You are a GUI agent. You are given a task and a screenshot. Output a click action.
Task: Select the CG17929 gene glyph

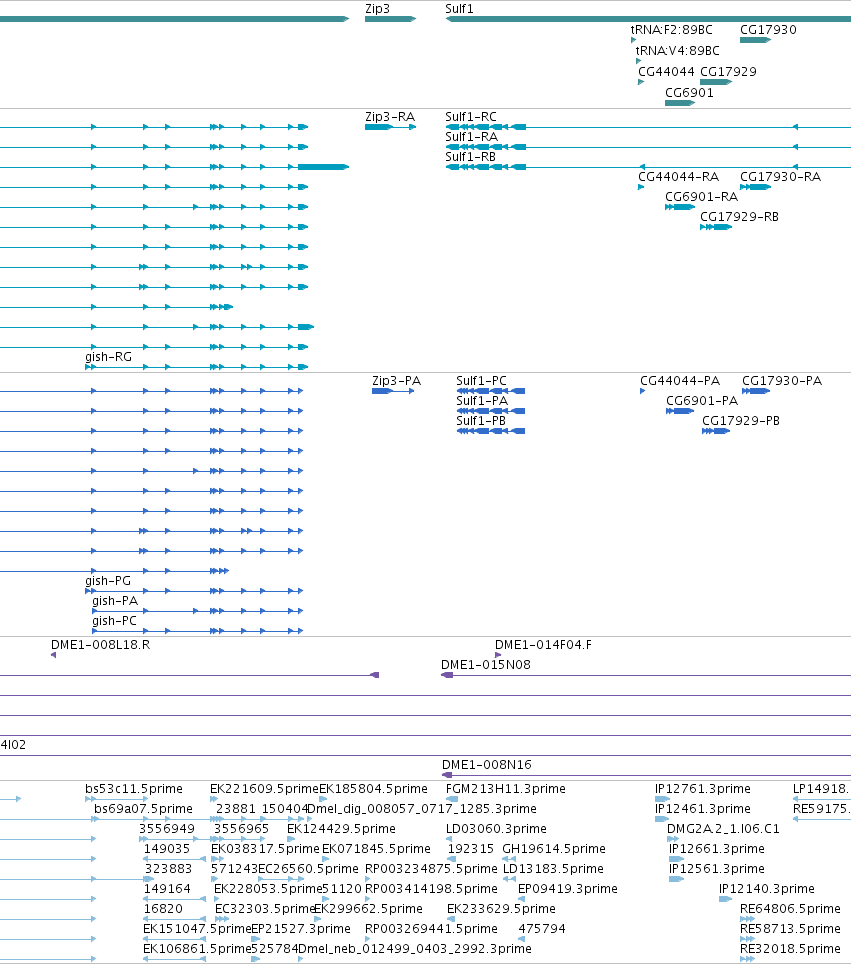coord(716,82)
